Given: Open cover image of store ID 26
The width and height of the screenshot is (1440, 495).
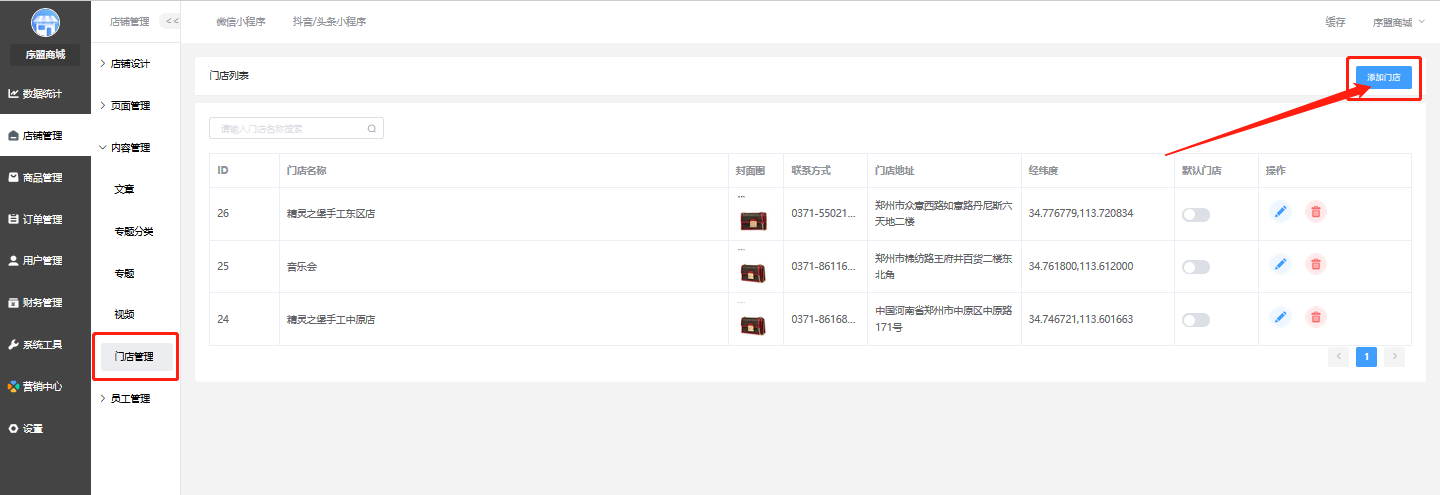Looking at the screenshot, I should 753,220.
